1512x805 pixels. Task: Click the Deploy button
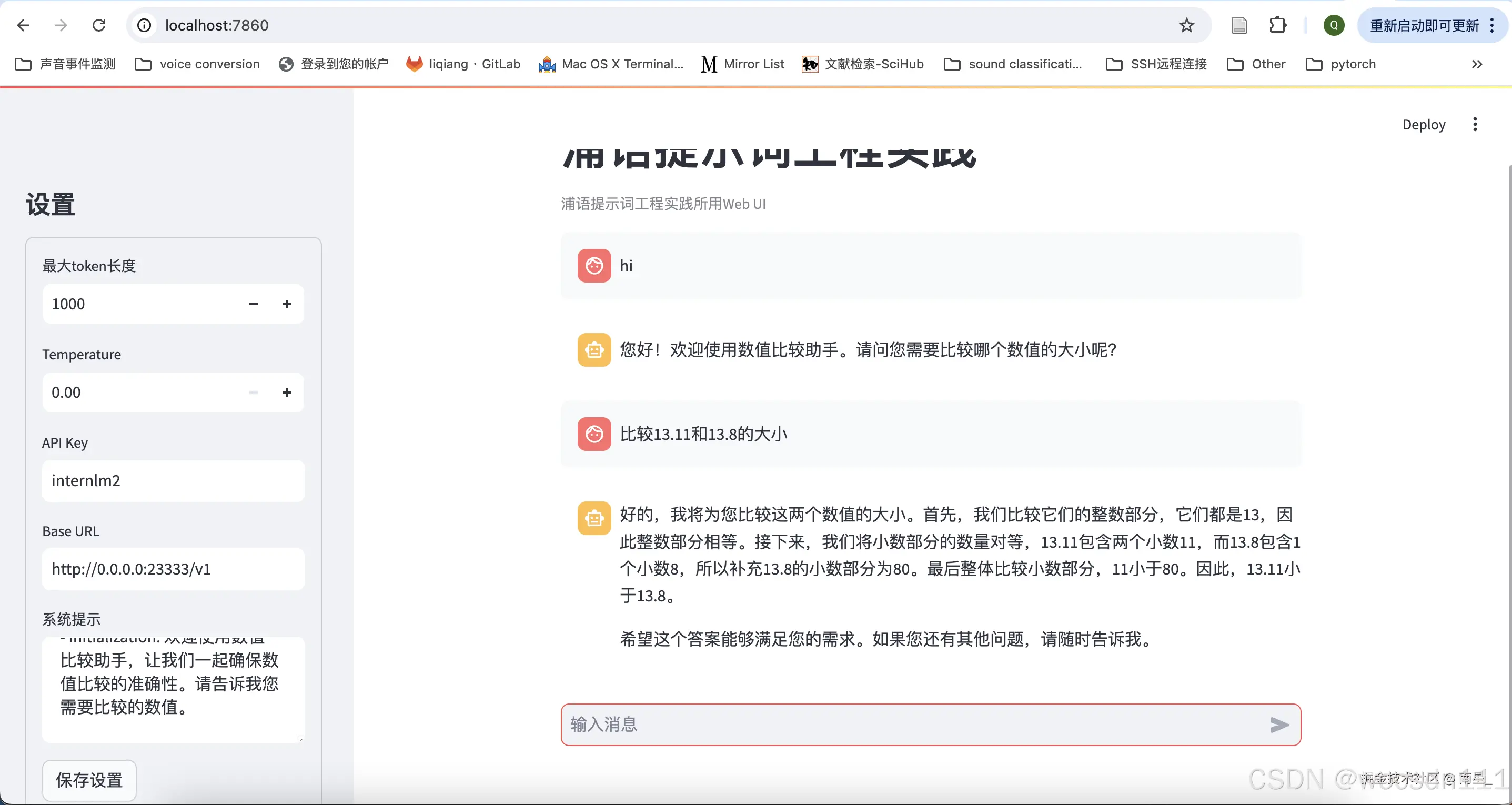[1424, 125]
